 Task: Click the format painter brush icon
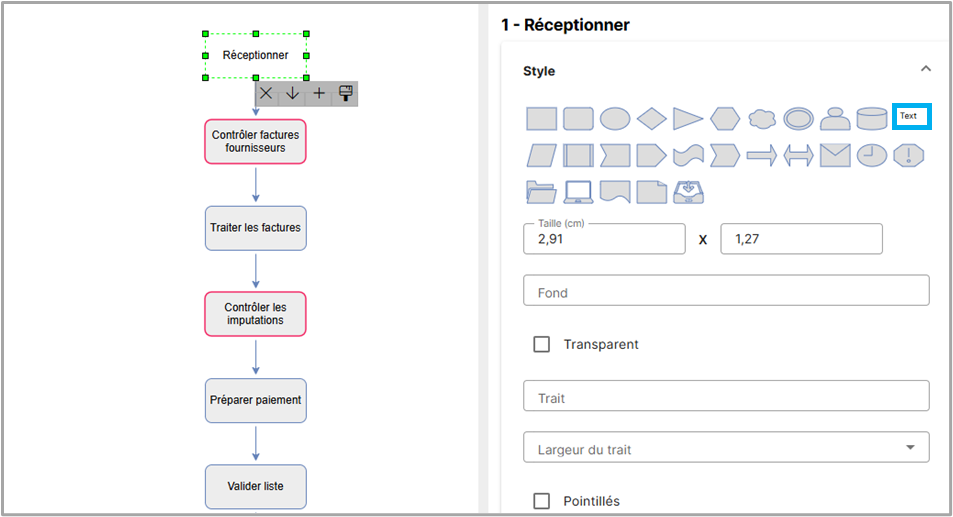[x=346, y=93]
